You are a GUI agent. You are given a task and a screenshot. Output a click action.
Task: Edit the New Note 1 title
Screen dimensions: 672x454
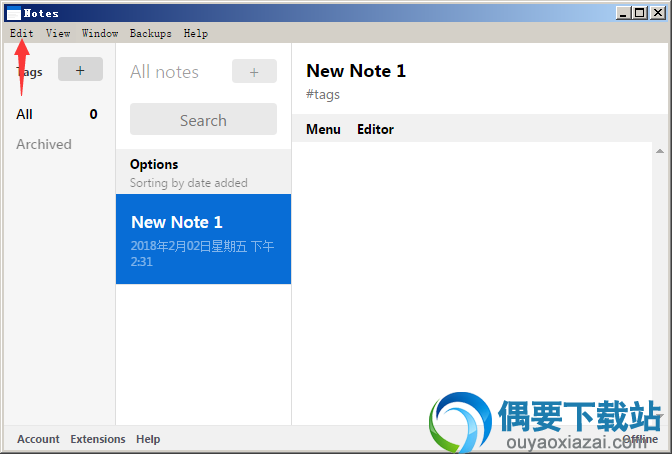click(356, 71)
